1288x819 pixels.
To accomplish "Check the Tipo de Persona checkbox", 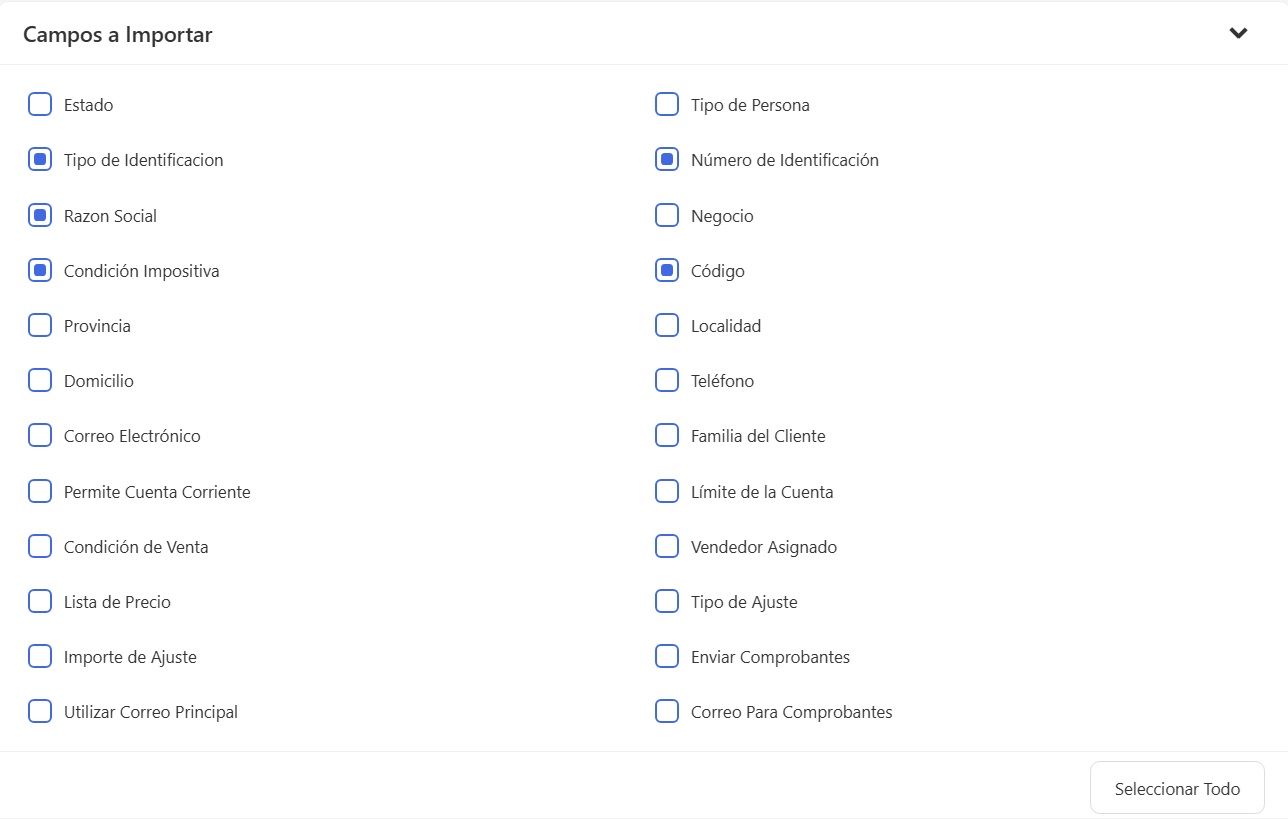I will click(667, 104).
